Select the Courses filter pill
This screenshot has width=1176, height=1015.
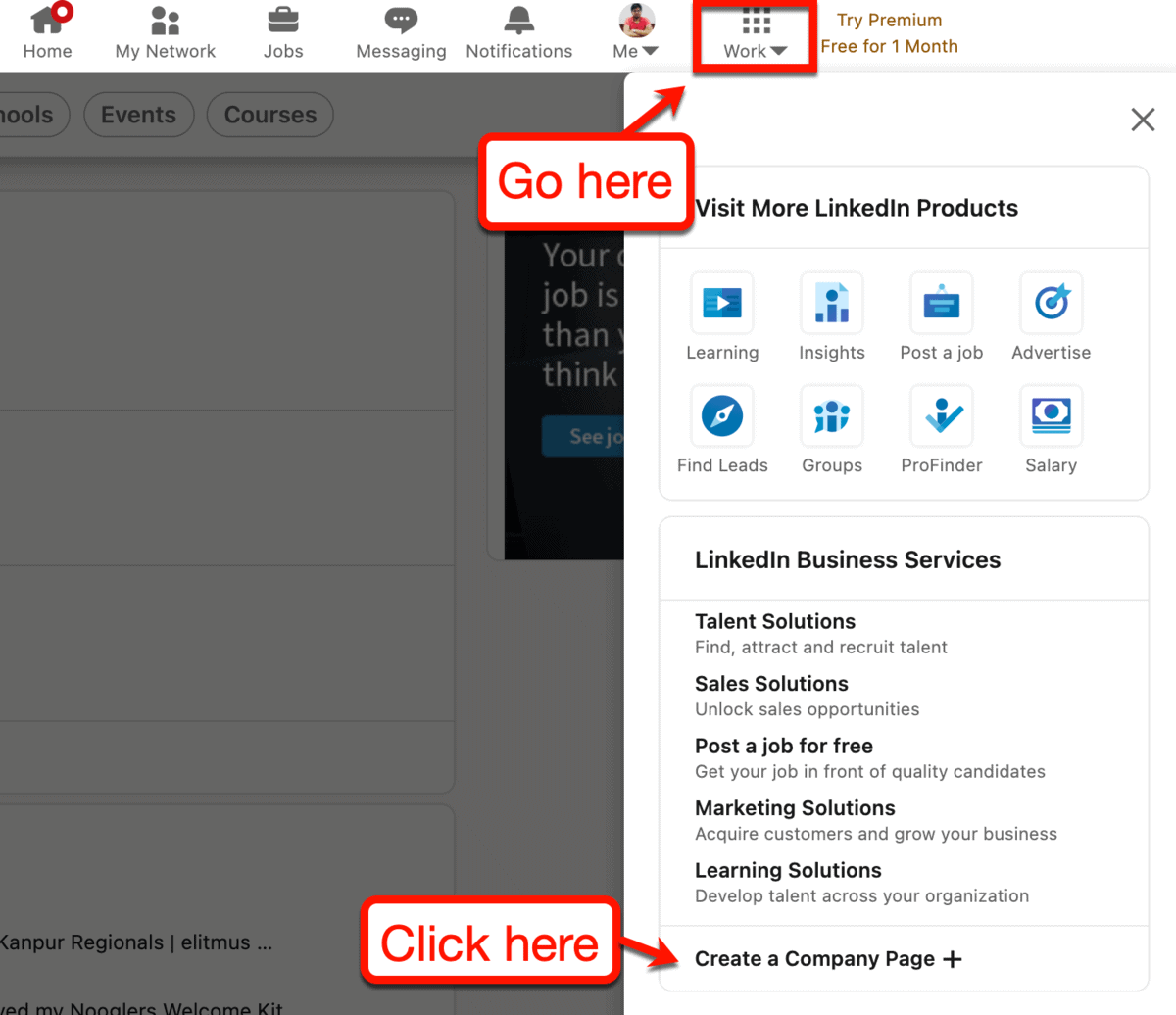coord(270,115)
